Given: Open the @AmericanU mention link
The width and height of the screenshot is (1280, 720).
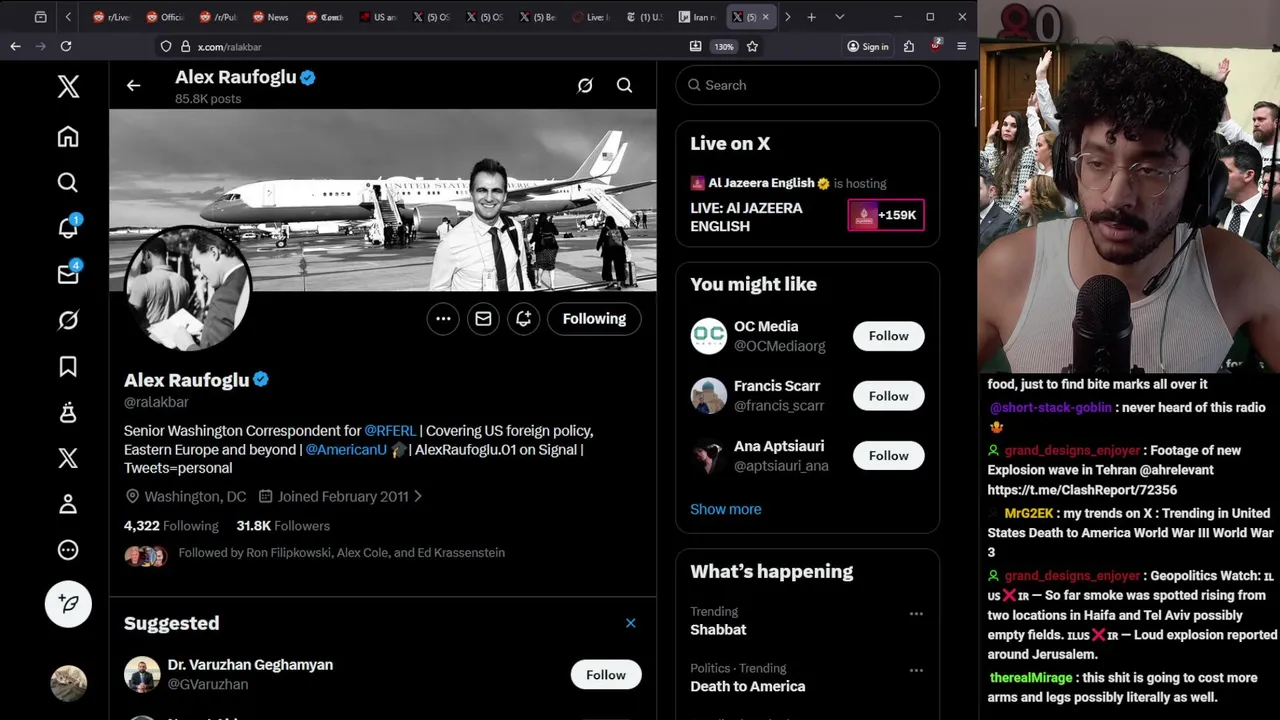Looking at the screenshot, I should (346, 450).
